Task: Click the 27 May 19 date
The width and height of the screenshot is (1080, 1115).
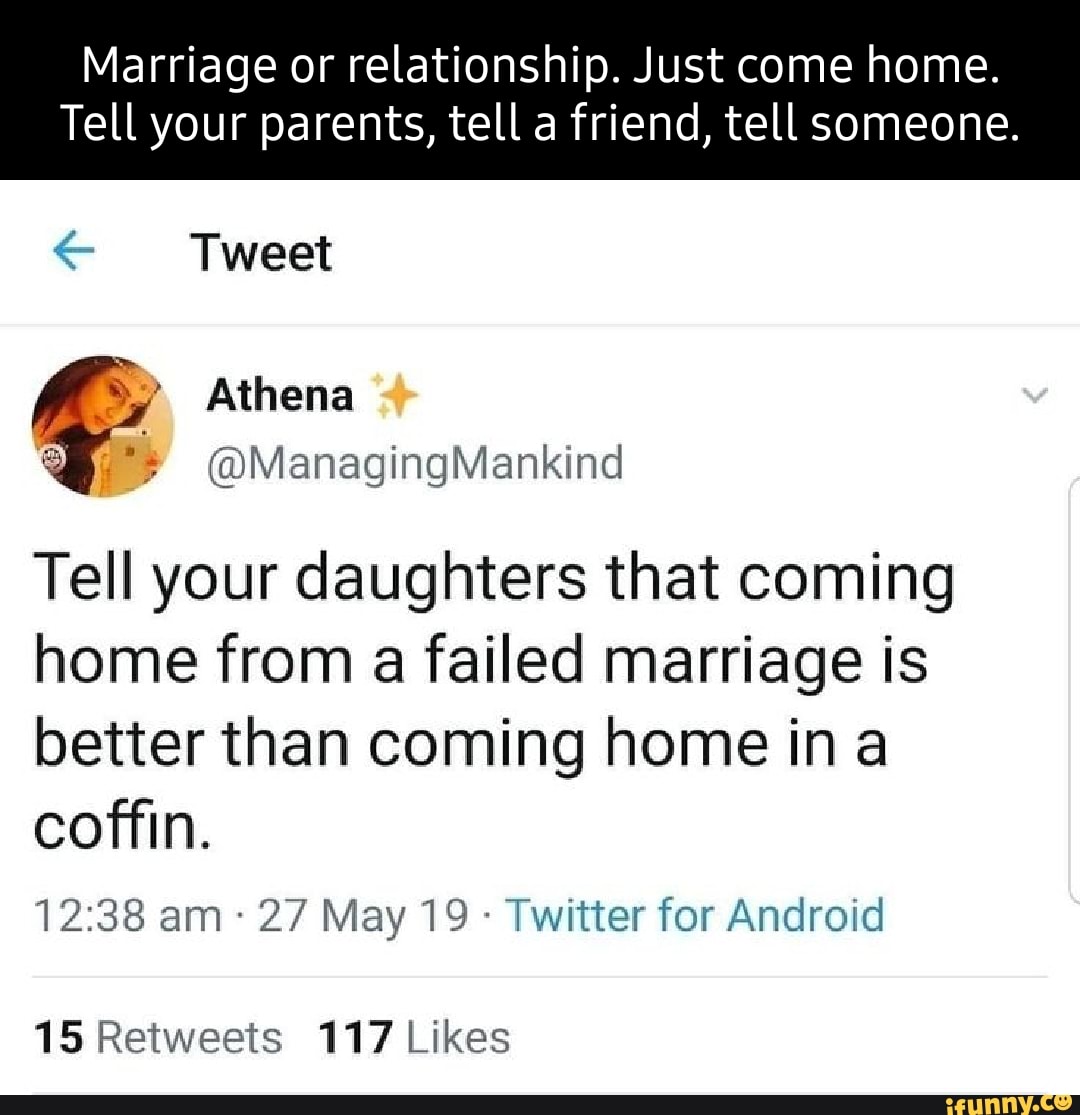Action: [363, 915]
